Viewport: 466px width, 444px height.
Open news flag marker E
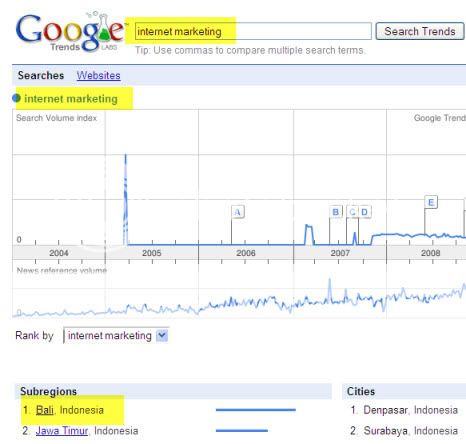point(431,202)
